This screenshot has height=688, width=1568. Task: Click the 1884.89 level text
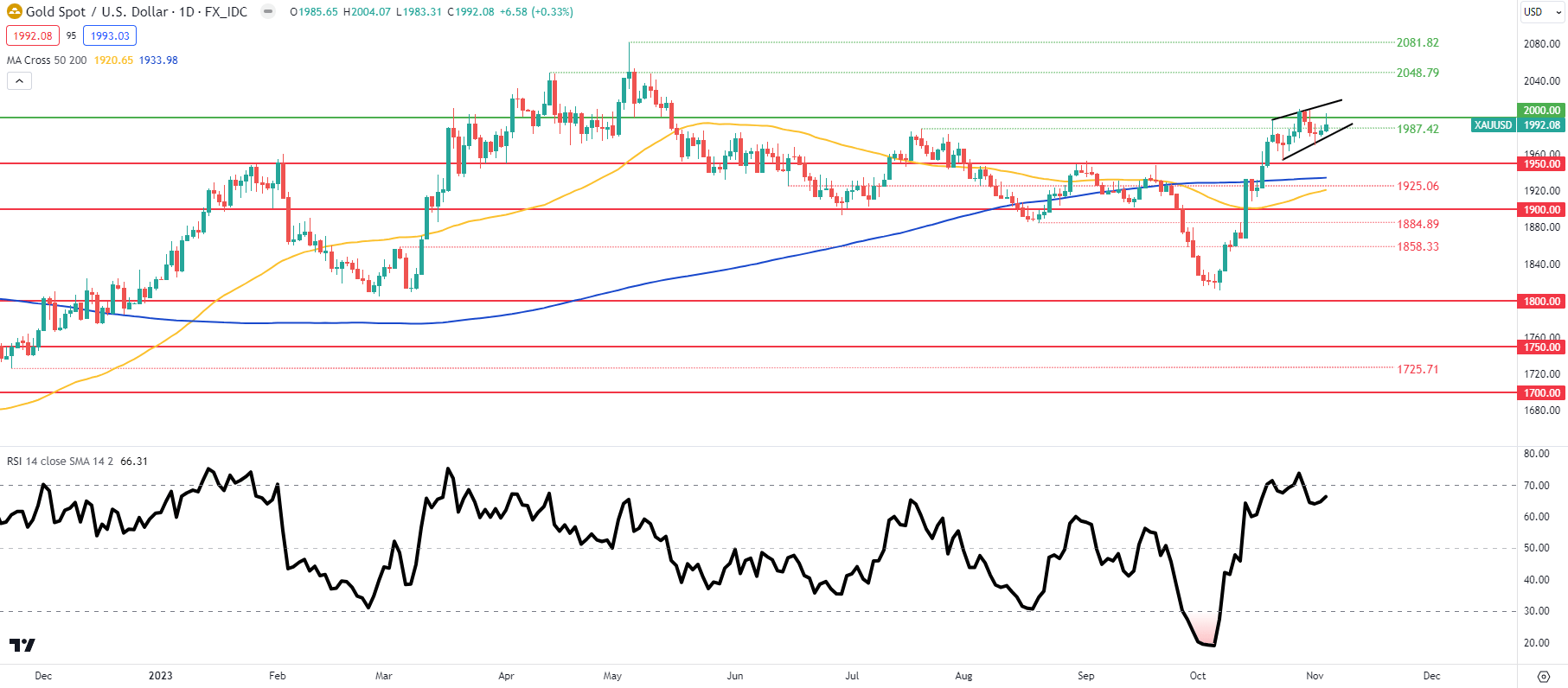(1418, 224)
